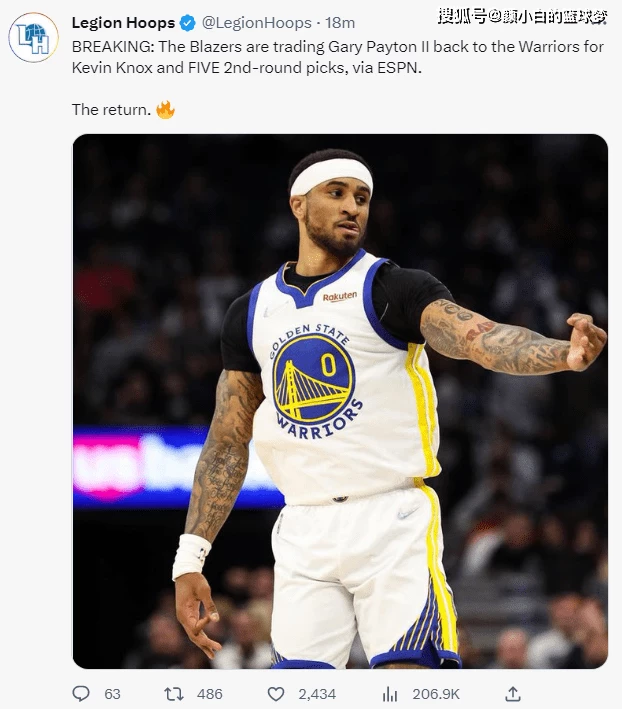The width and height of the screenshot is (622, 709).
Task: Click the Warriors jersey logo in photo
Action: click(315, 381)
